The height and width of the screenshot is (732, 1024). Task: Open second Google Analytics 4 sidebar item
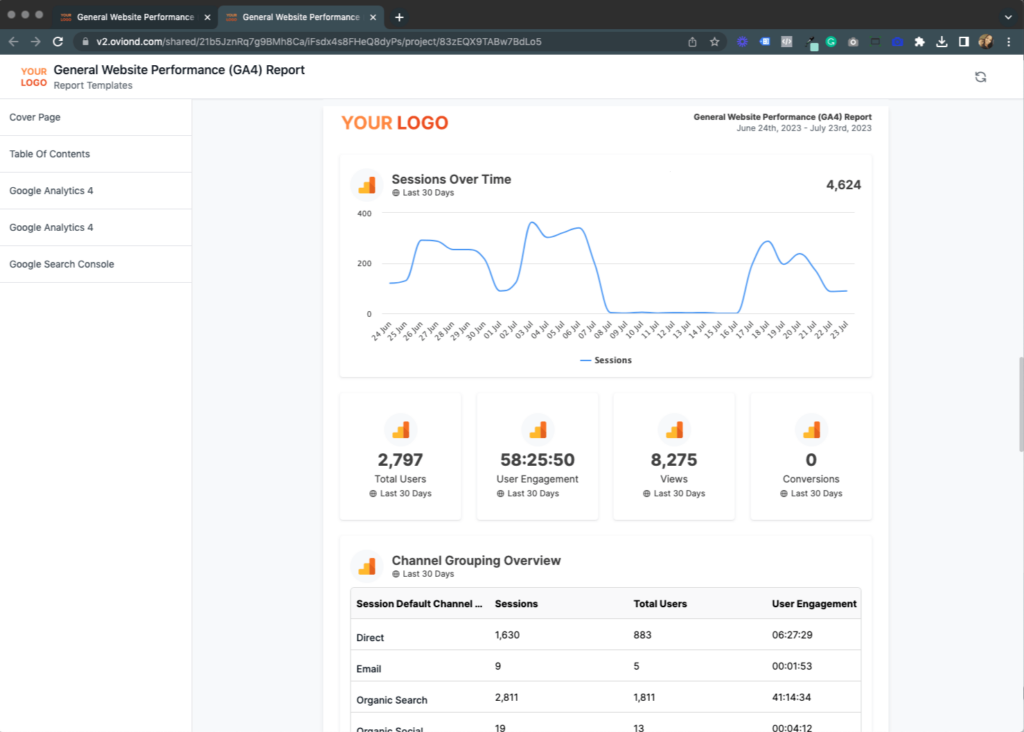pyautogui.click(x=95, y=227)
